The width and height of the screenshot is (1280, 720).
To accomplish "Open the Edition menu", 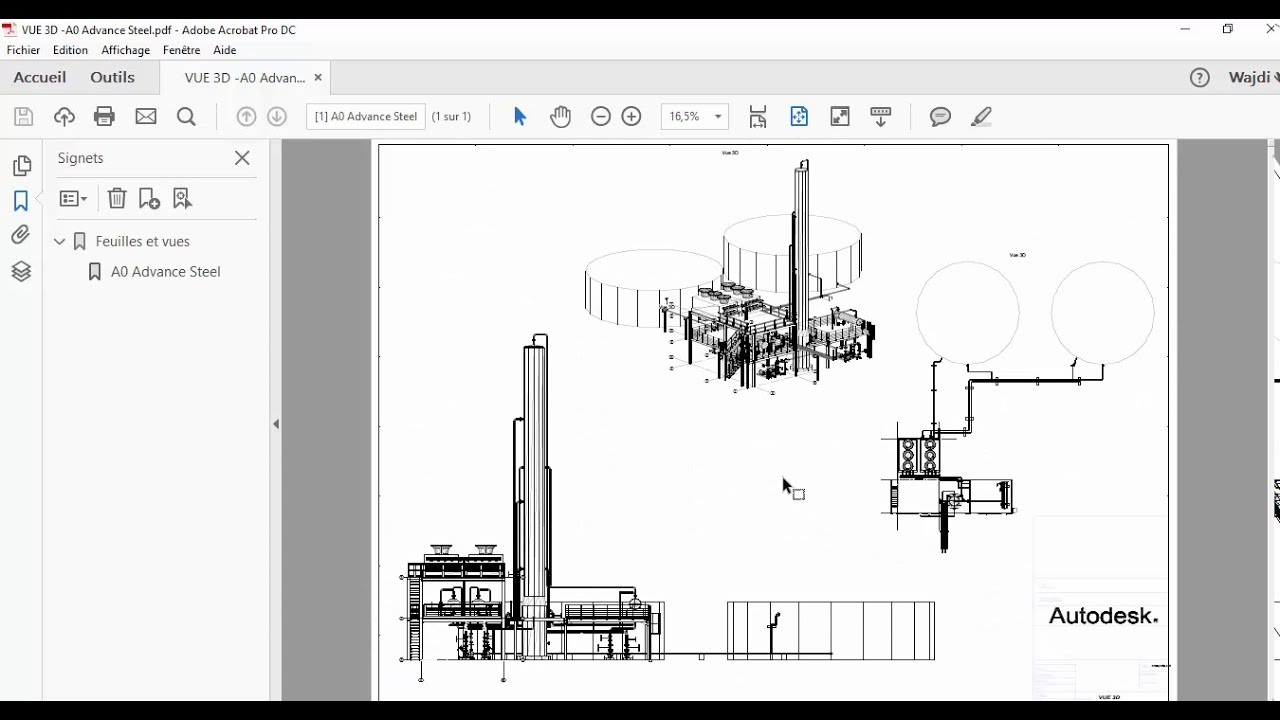I will [x=70, y=50].
